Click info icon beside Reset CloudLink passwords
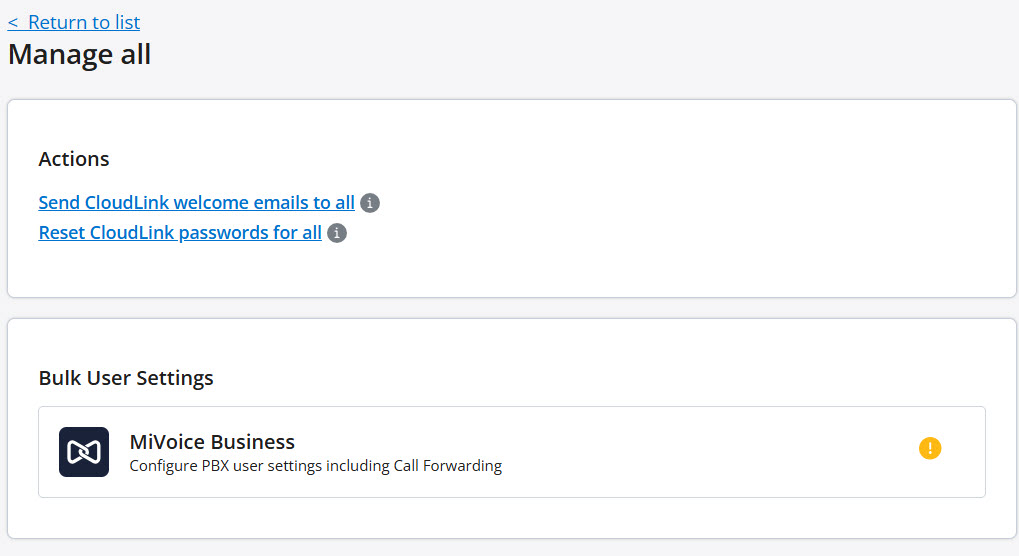Viewport: 1019px width, 556px height. coord(337,233)
